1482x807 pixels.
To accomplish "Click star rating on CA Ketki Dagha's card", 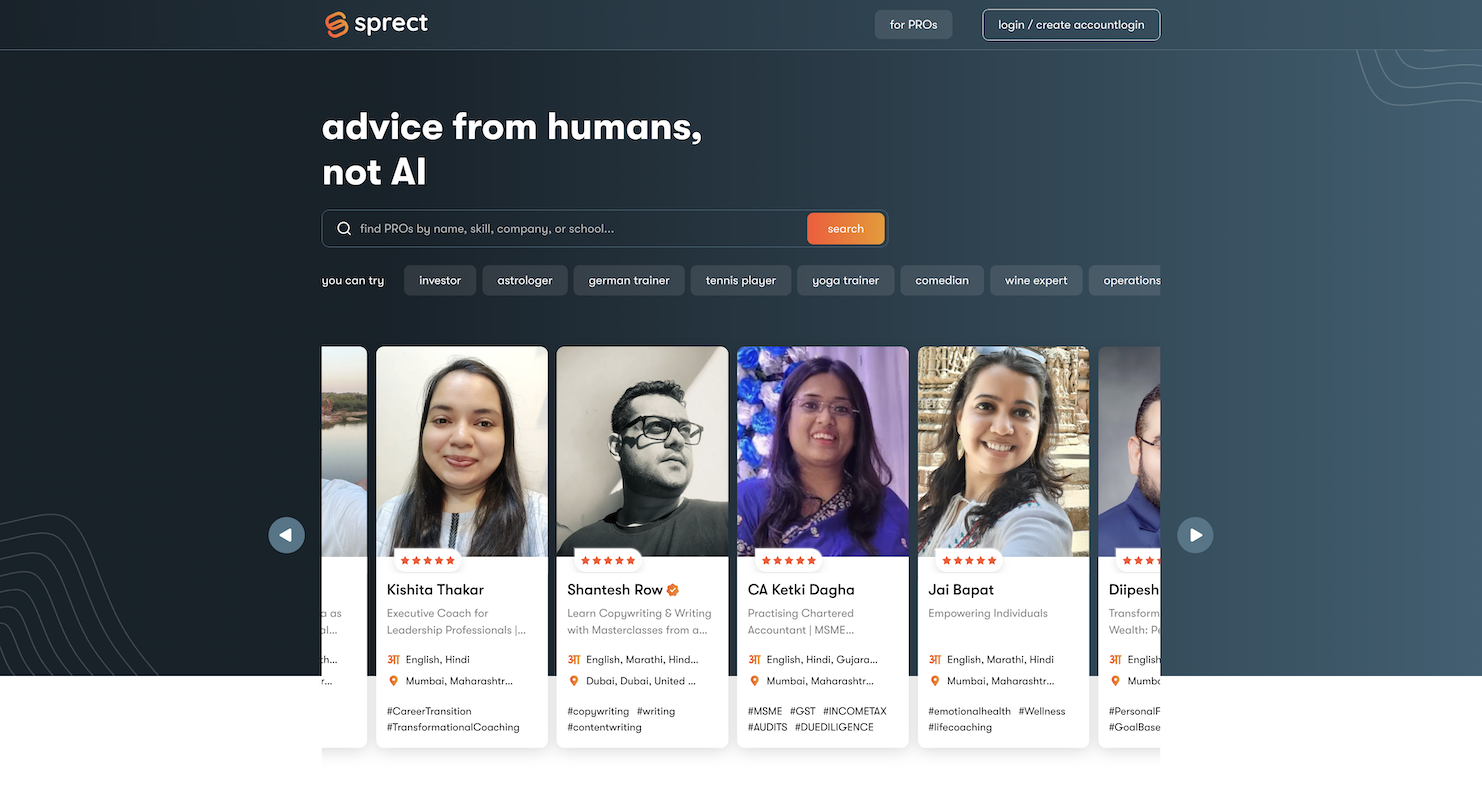I will (789, 561).
